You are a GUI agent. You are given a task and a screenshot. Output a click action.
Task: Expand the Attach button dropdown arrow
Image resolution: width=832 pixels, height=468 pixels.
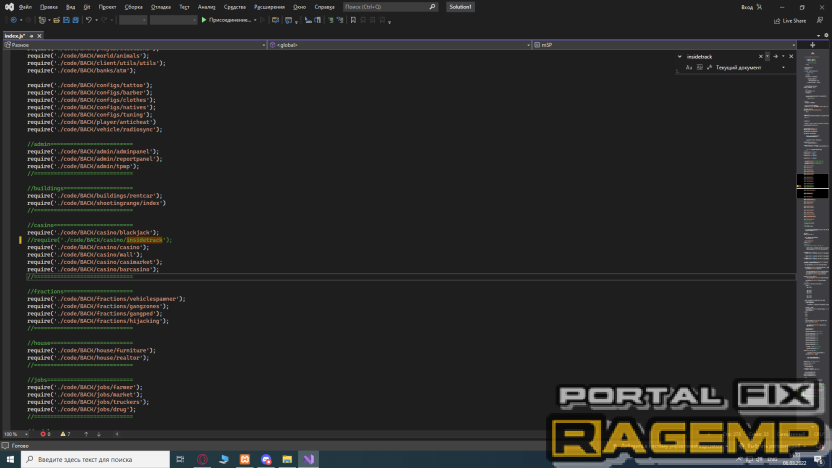point(255,20)
